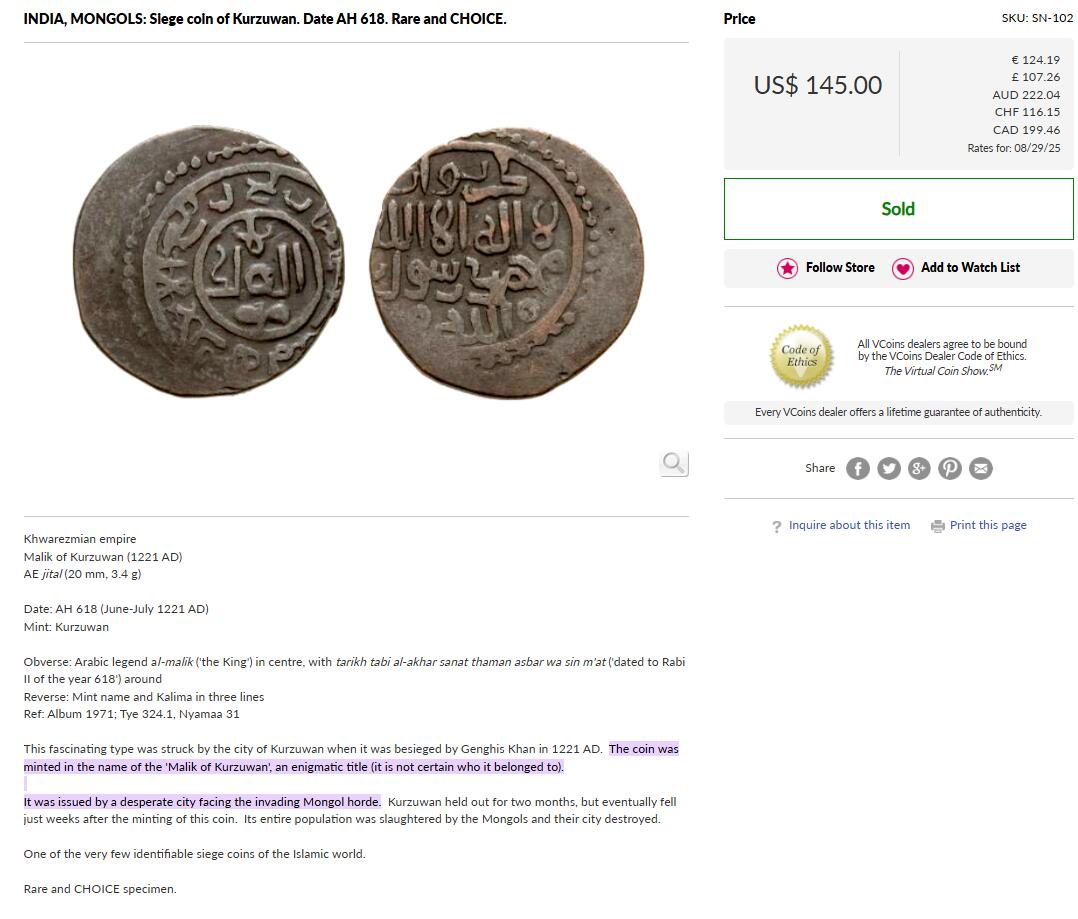
Task: Click the magnifying glass zoom icon
Action: 674,464
